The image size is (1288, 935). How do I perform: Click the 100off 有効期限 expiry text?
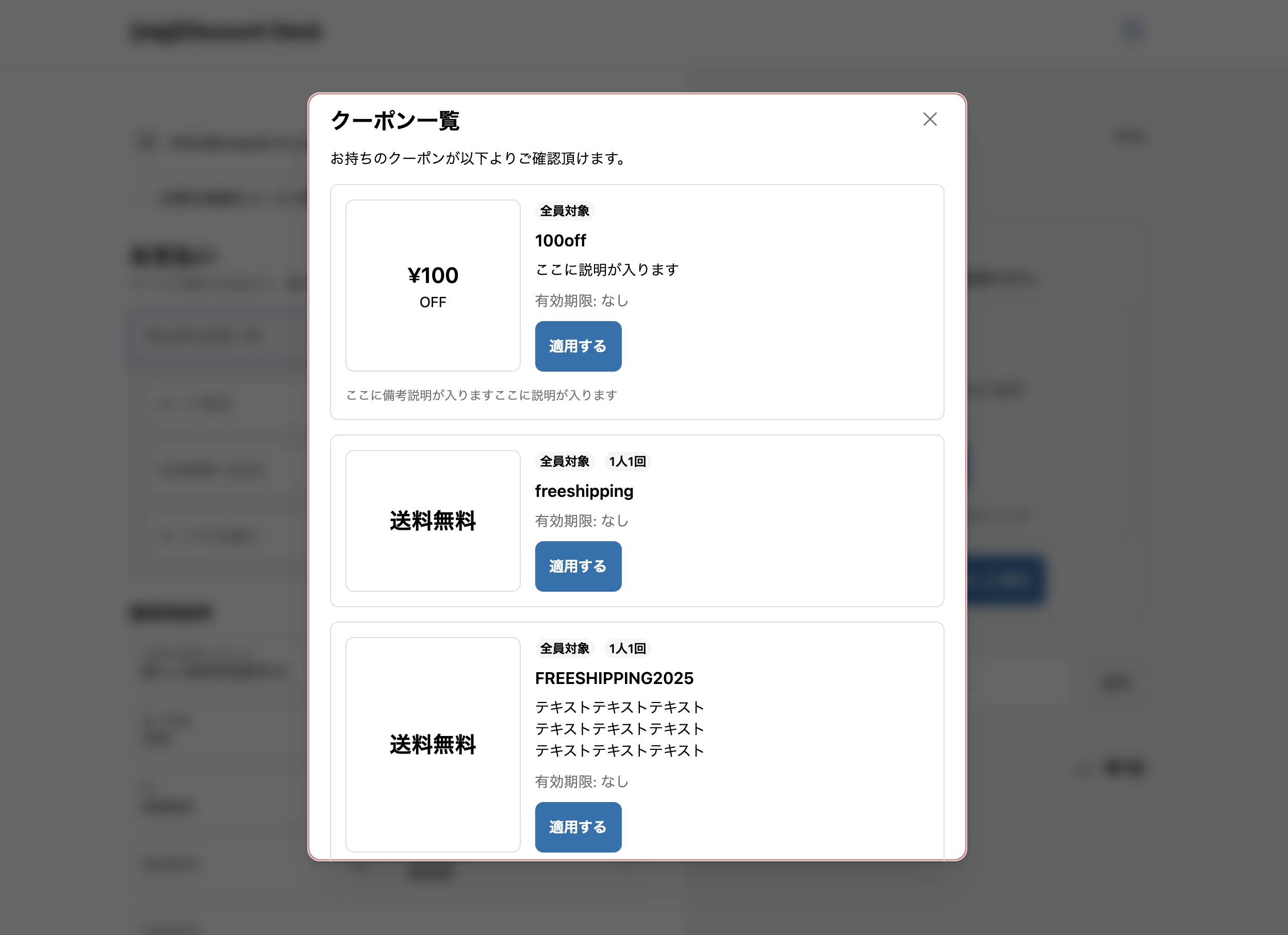coord(582,301)
